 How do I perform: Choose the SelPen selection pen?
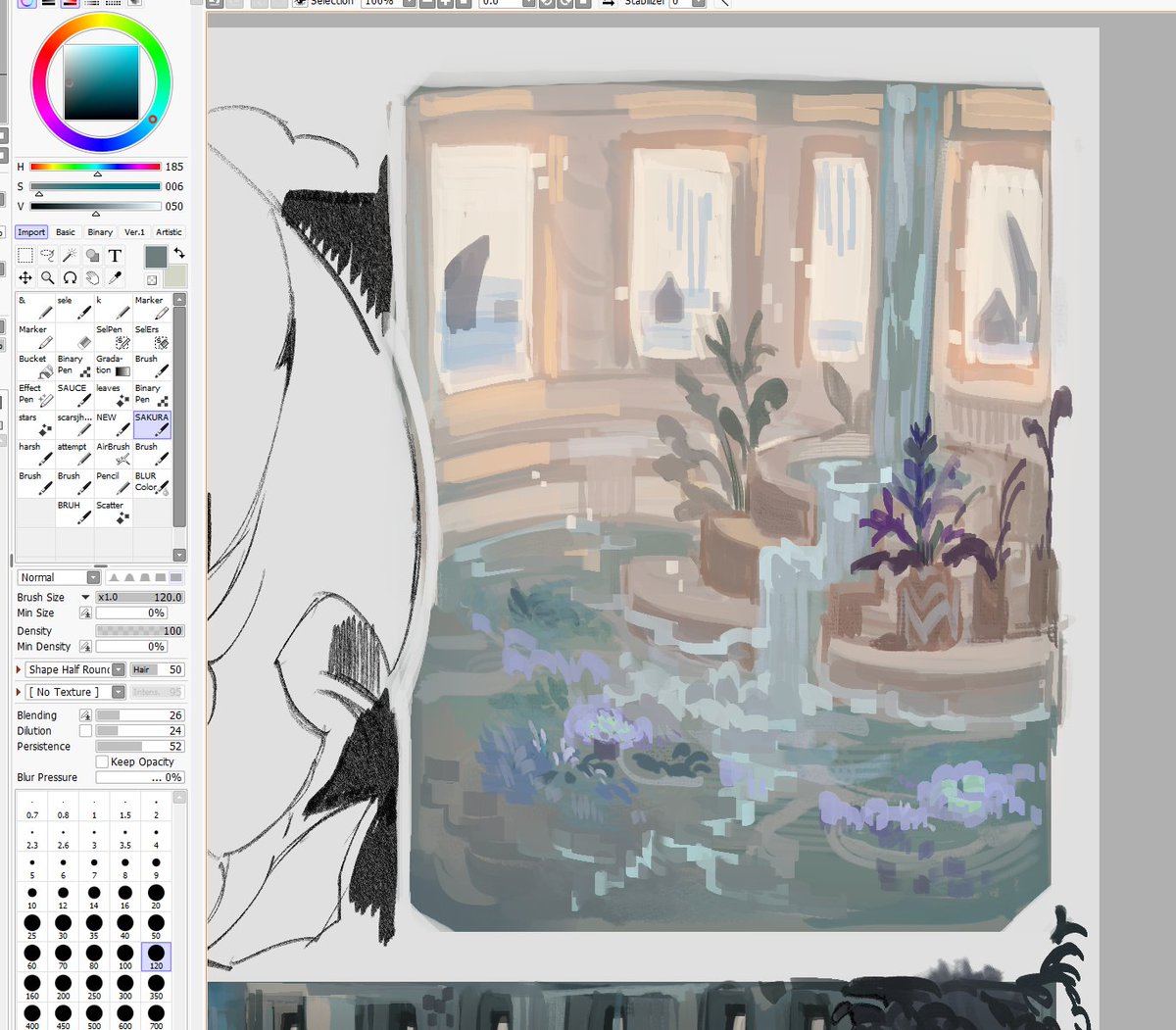(114, 336)
